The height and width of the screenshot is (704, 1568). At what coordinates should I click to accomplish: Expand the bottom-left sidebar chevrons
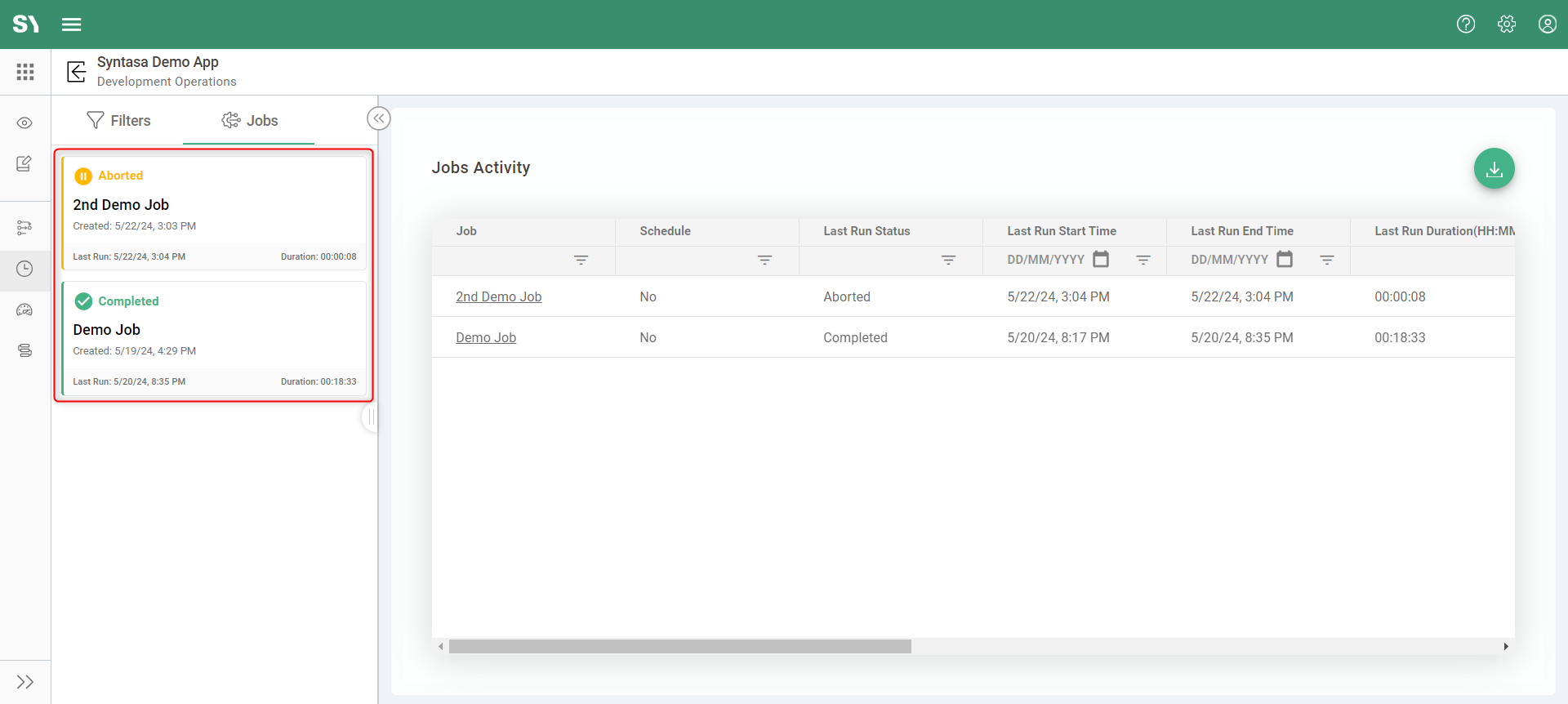(25, 682)
